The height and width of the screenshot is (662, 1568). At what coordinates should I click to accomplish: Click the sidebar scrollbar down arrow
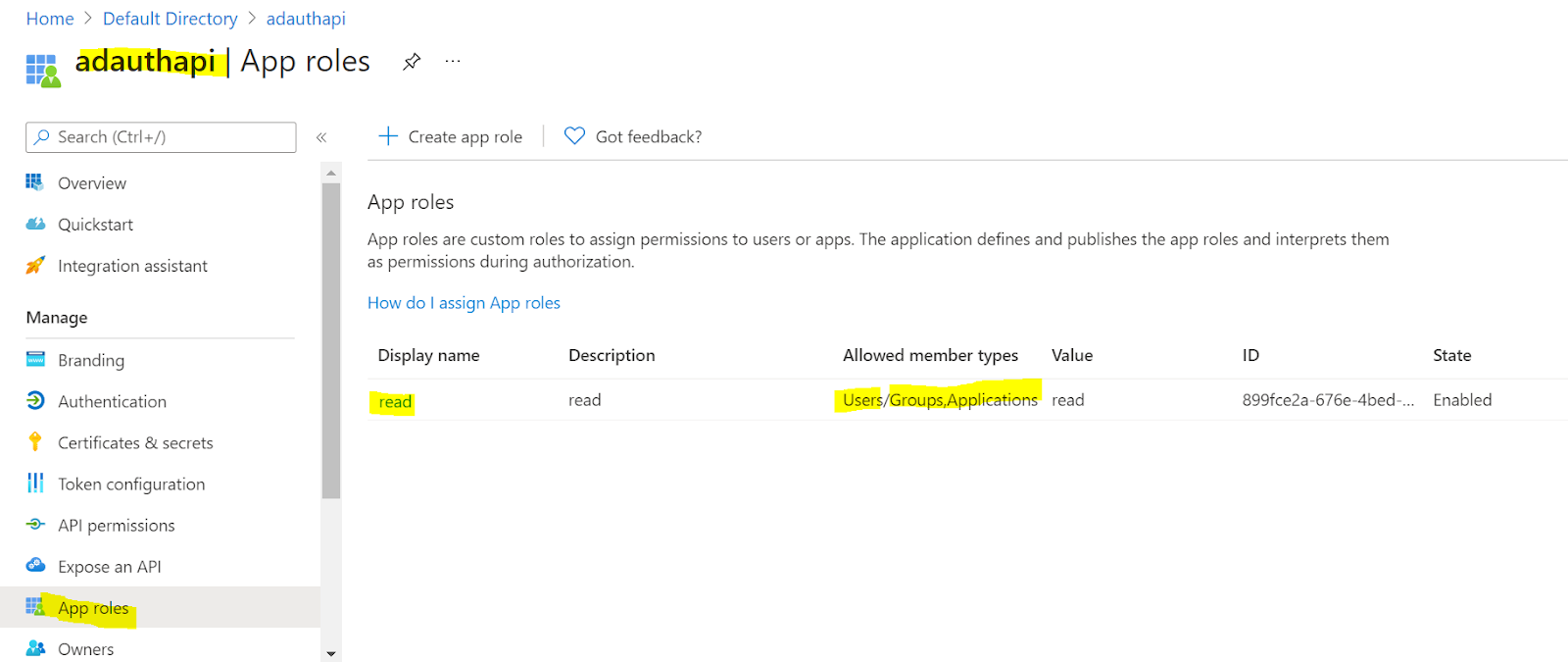click(331, 653)
